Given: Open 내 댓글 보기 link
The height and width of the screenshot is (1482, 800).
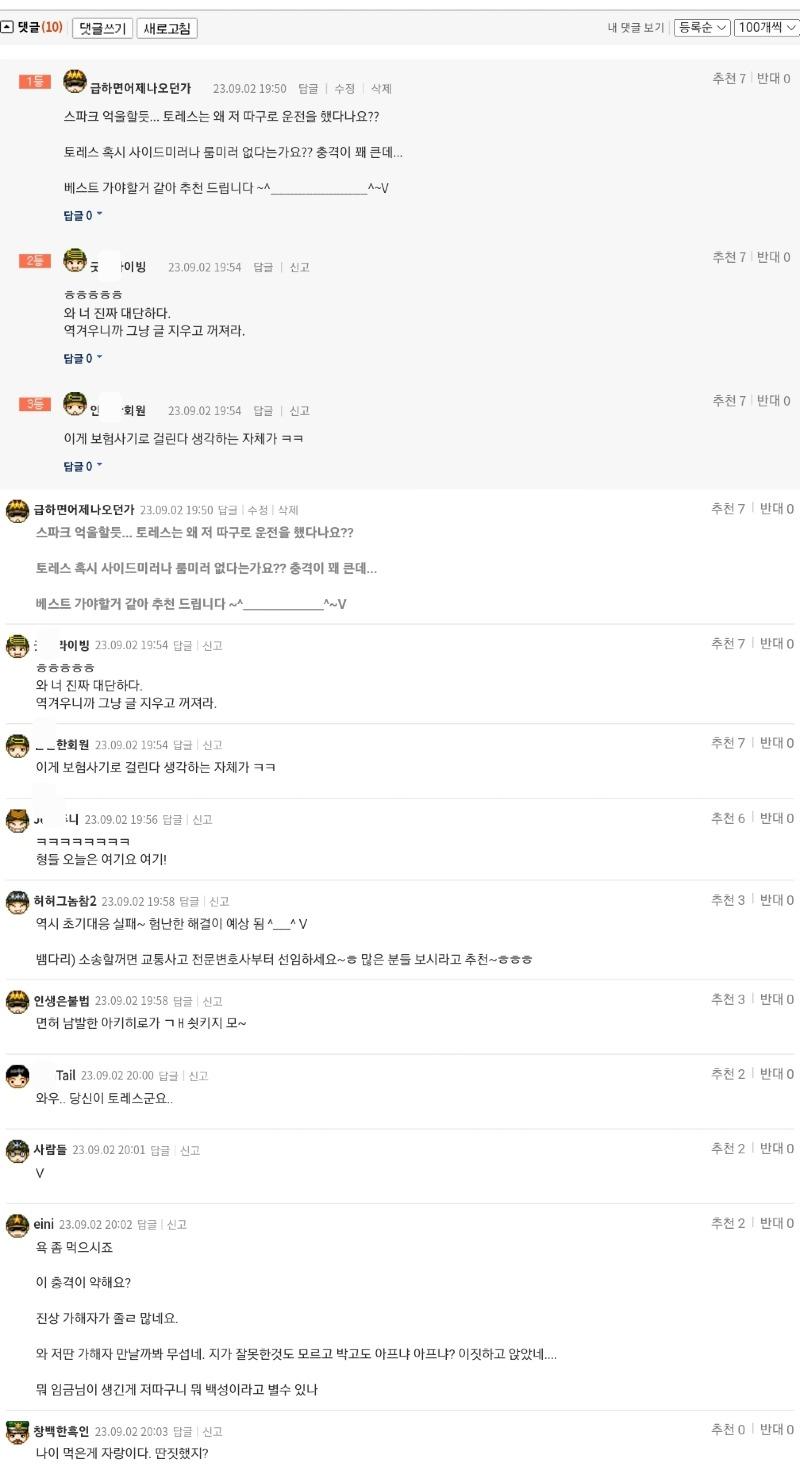Looking at the screenshot, I should [x=636, y=28].
